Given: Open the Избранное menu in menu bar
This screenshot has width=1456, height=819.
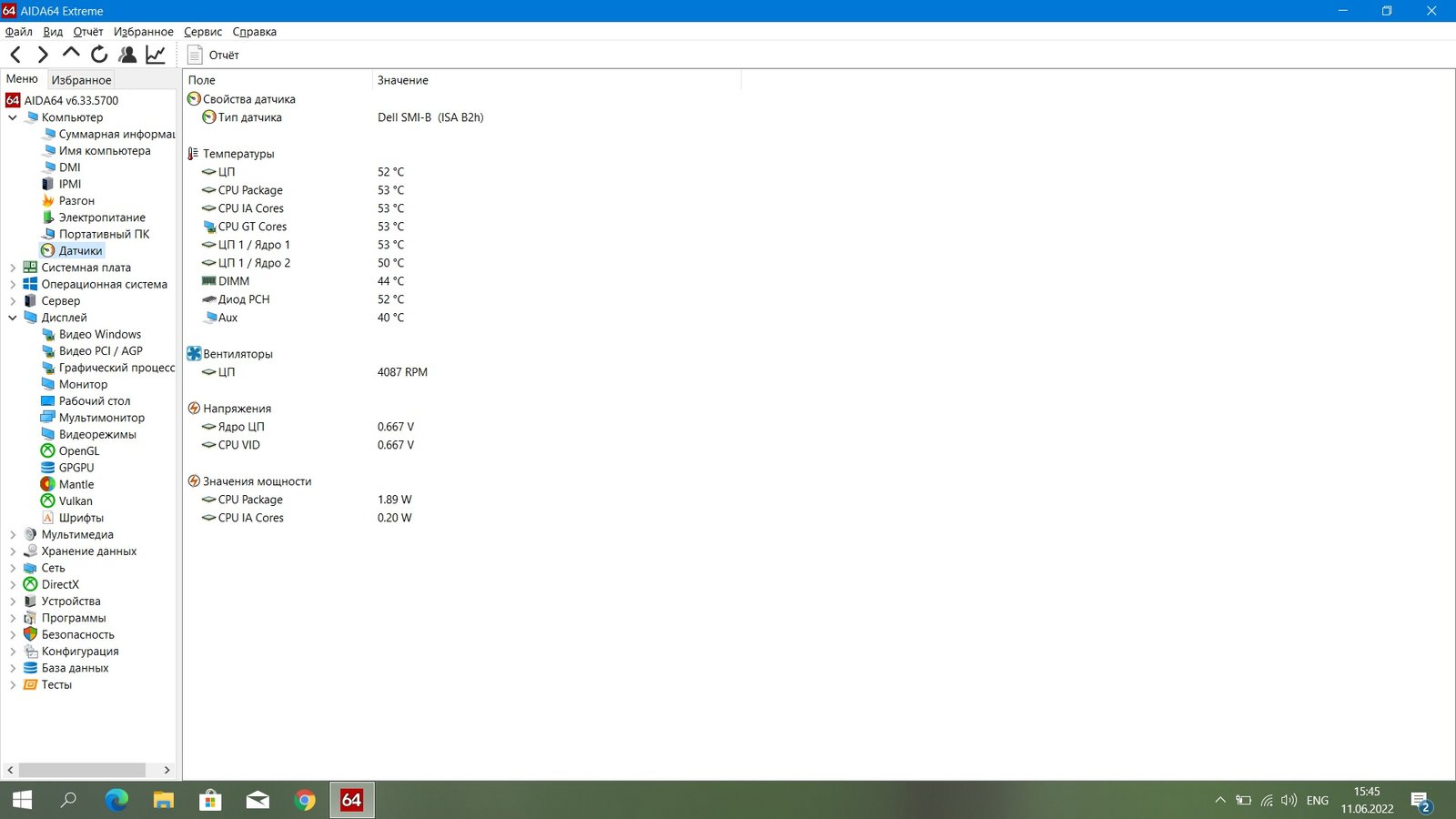Looking at the screenshot, I should pos(143,32).
